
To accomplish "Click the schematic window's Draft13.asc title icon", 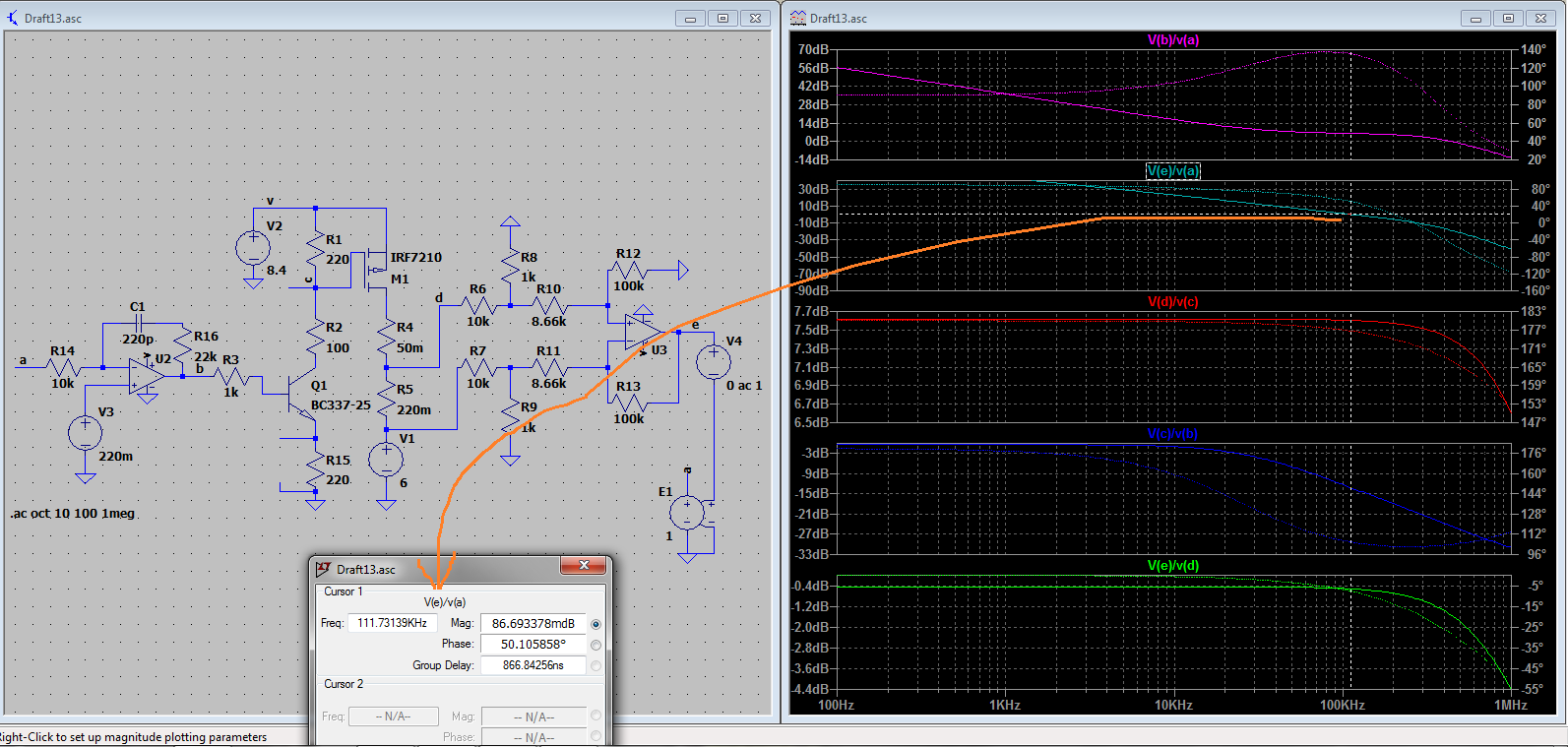I will tap(13, 18).
